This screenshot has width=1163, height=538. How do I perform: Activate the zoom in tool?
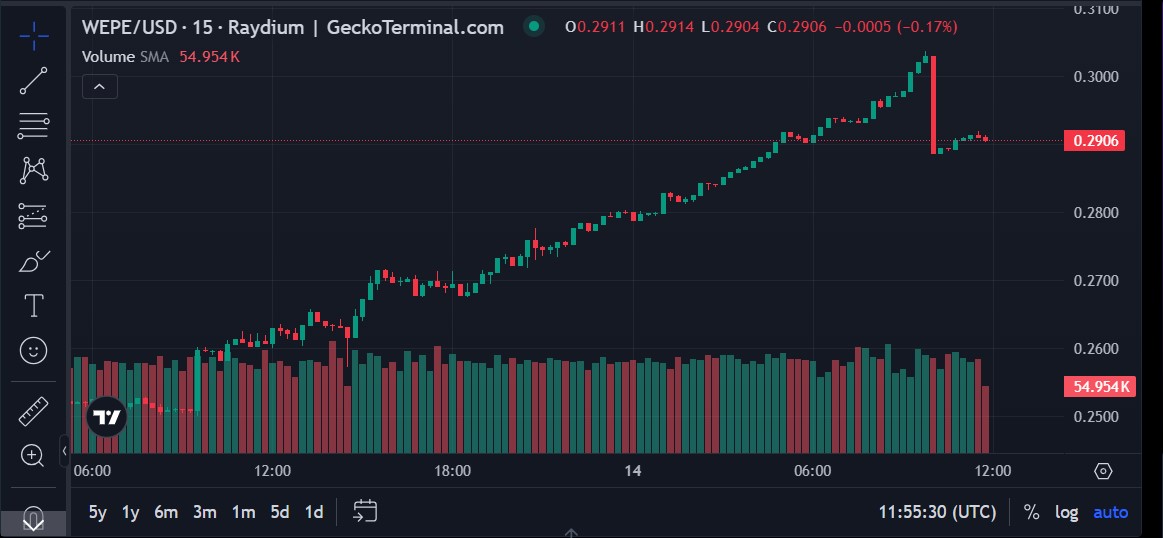(x=33, y=455)
